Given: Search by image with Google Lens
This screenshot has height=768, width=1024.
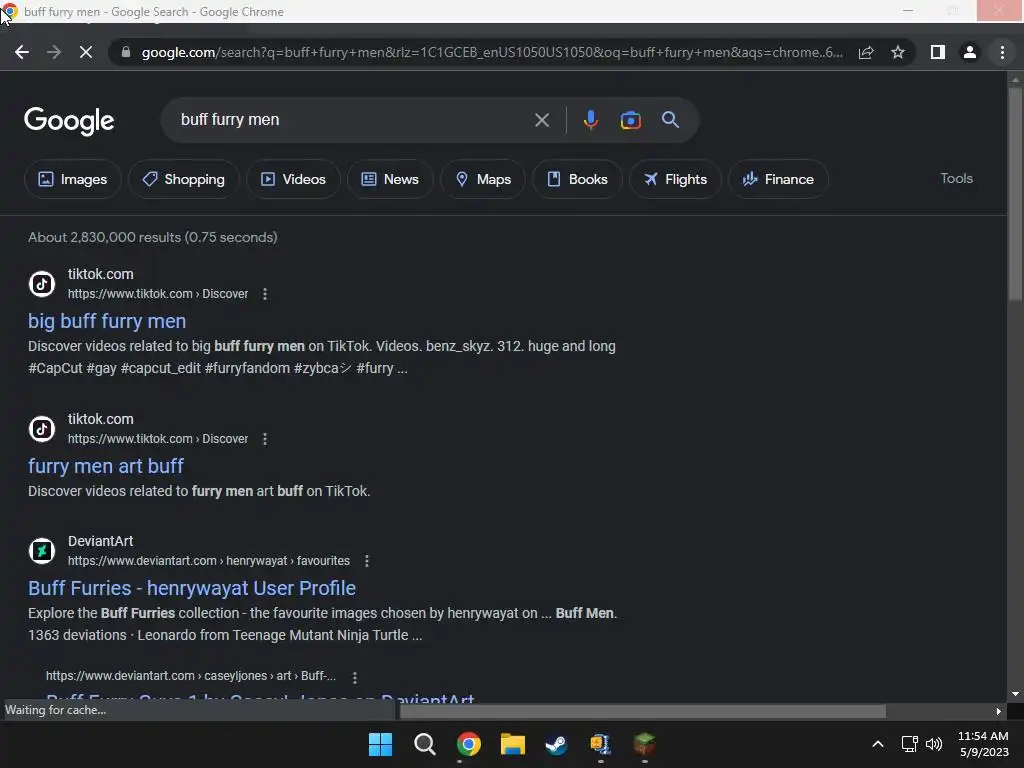Looking at the screenshot, I should pos(630,120).
